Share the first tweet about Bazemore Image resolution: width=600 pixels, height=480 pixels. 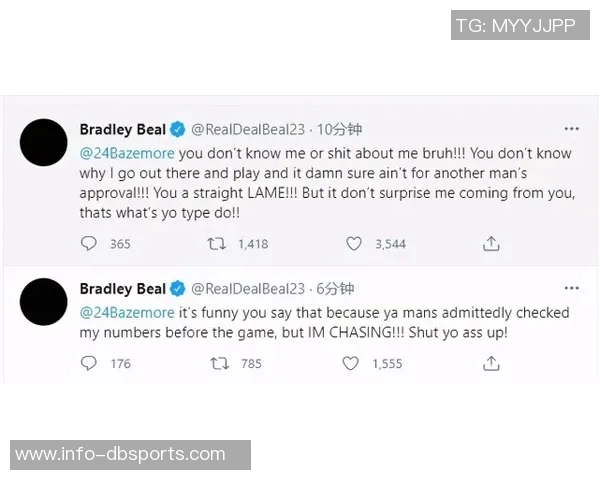tap(491, 243)
